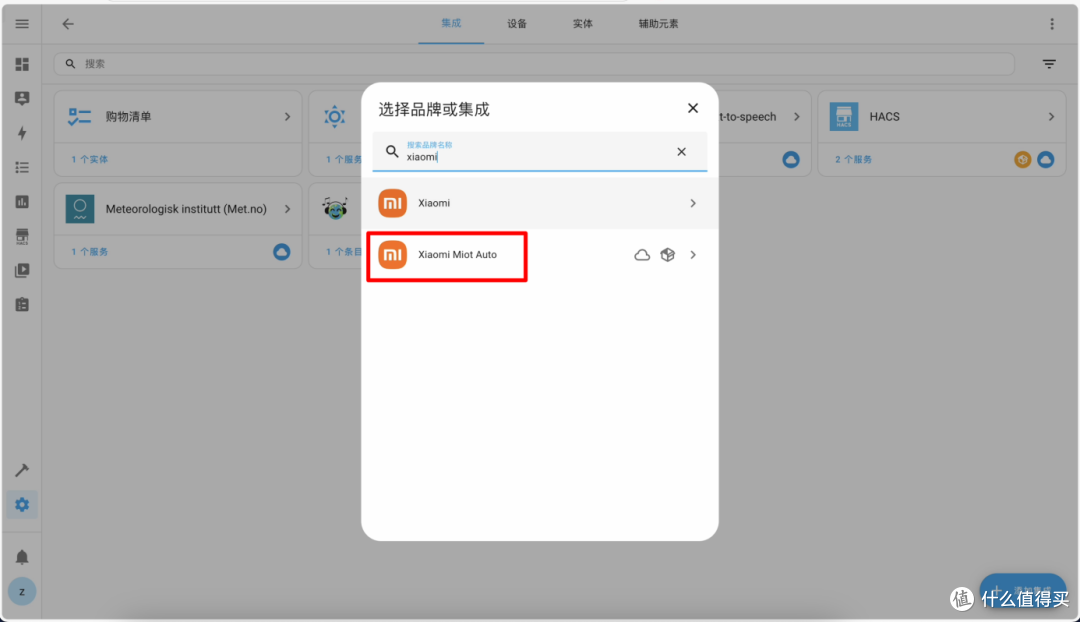Open HACS card chevron
This screenshot has height=622, width=1080.
click(x=1051, y=116)
